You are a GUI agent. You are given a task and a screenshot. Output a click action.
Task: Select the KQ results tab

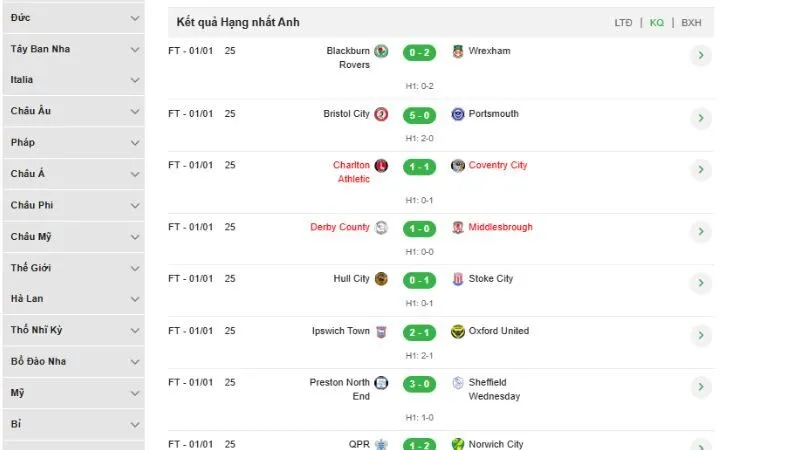(x=657, y=22)
